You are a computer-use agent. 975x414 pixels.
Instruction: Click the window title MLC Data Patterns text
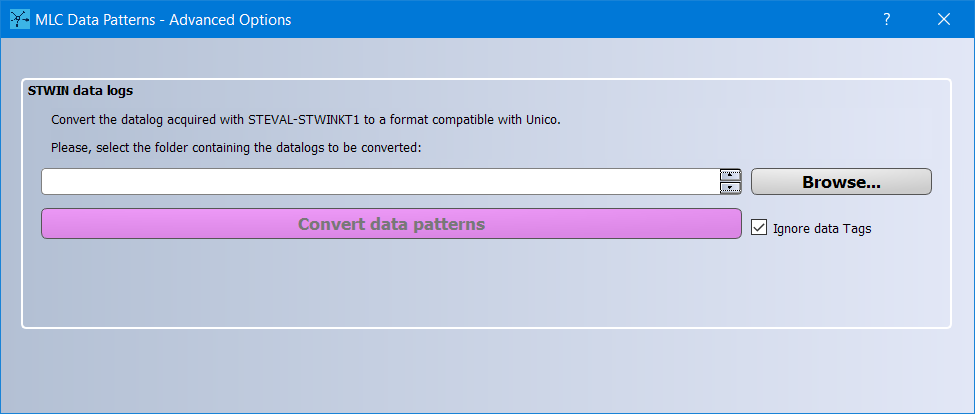point(95,20)
